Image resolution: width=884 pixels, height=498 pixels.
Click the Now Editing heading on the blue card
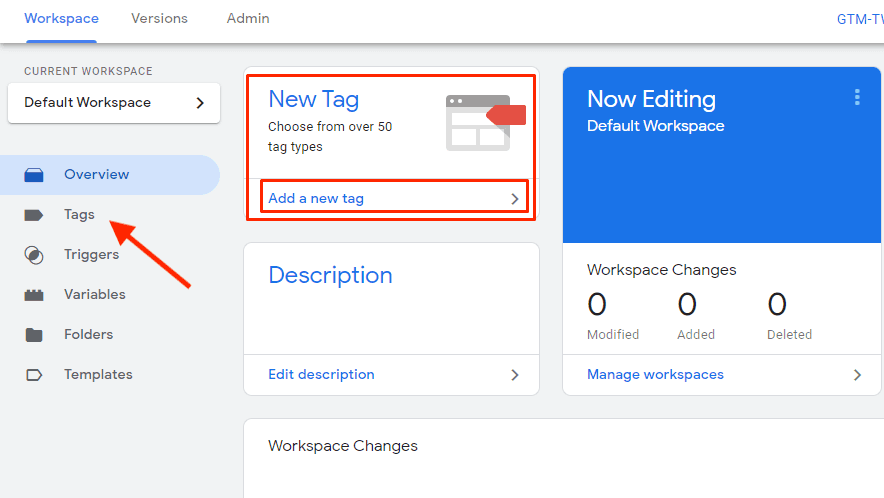(x=651, y=99)
